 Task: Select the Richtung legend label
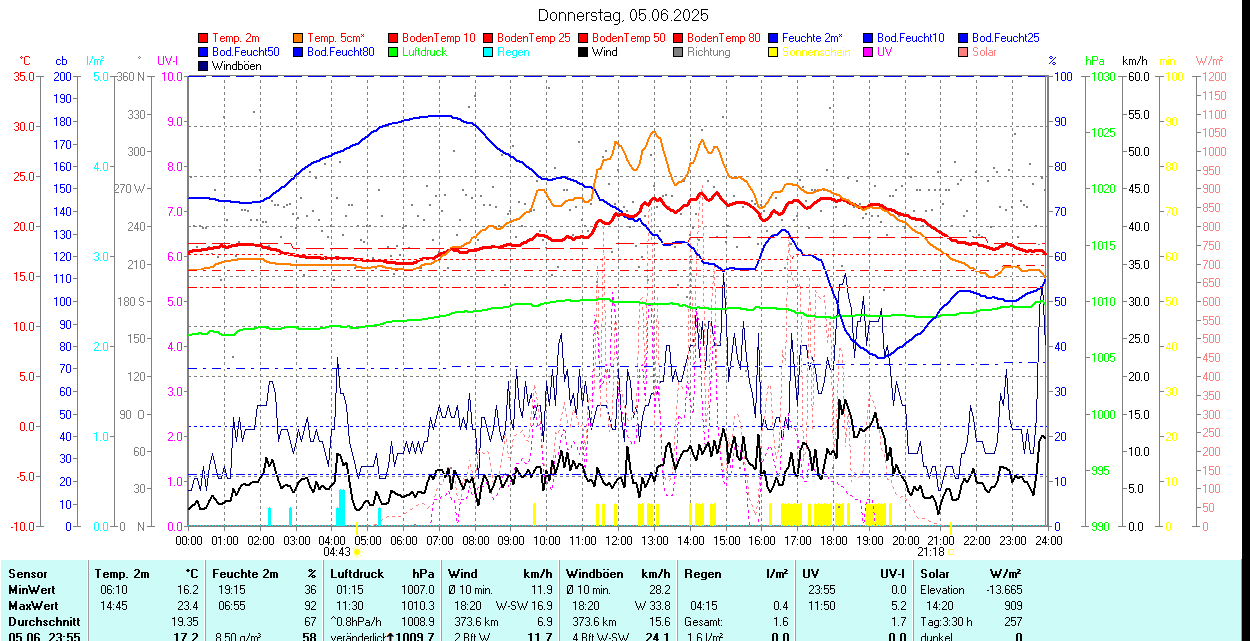pyautogui.click(x=709, y=52)
